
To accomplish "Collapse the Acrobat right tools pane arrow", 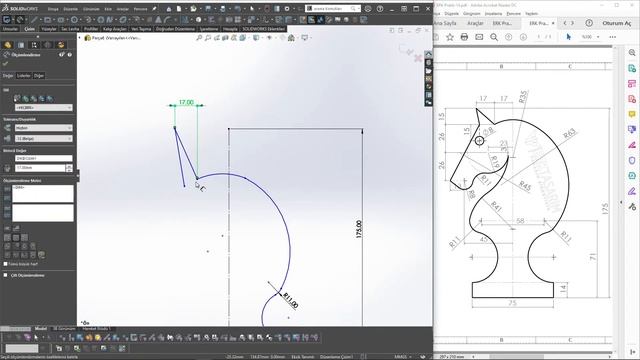I will 621,202.
